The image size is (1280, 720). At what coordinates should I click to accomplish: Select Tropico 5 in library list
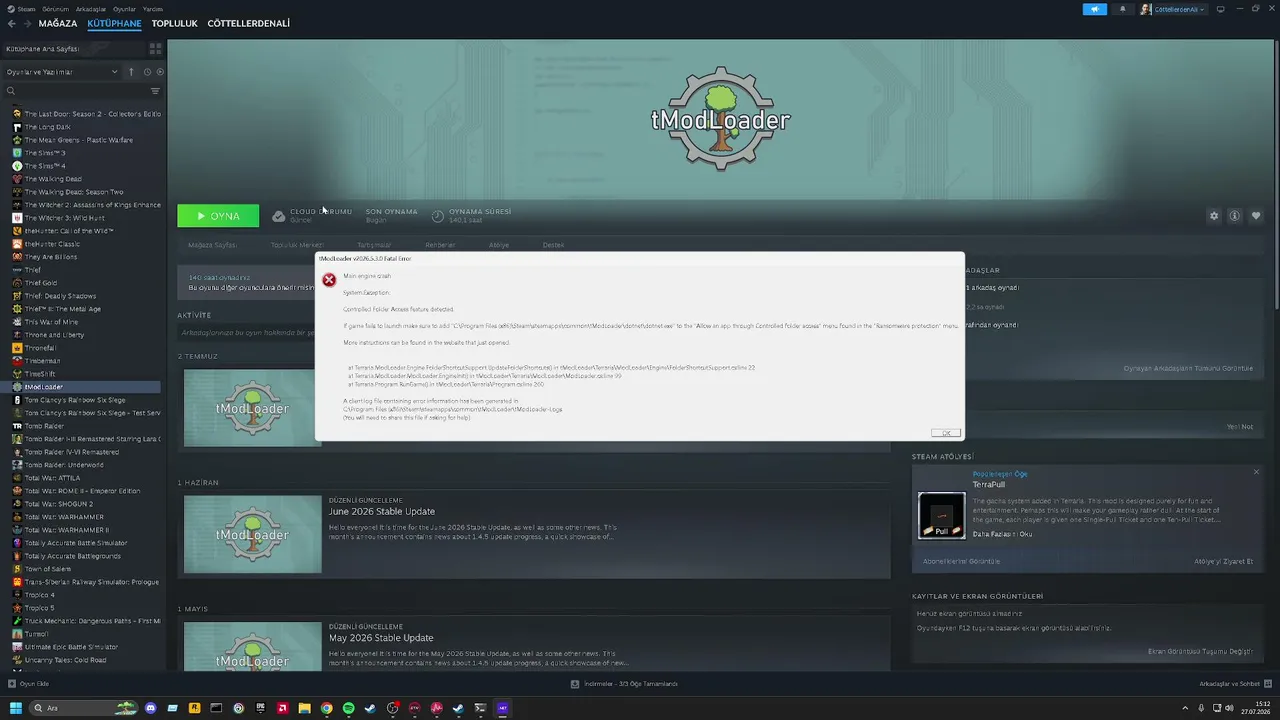[x=39, y=608]
